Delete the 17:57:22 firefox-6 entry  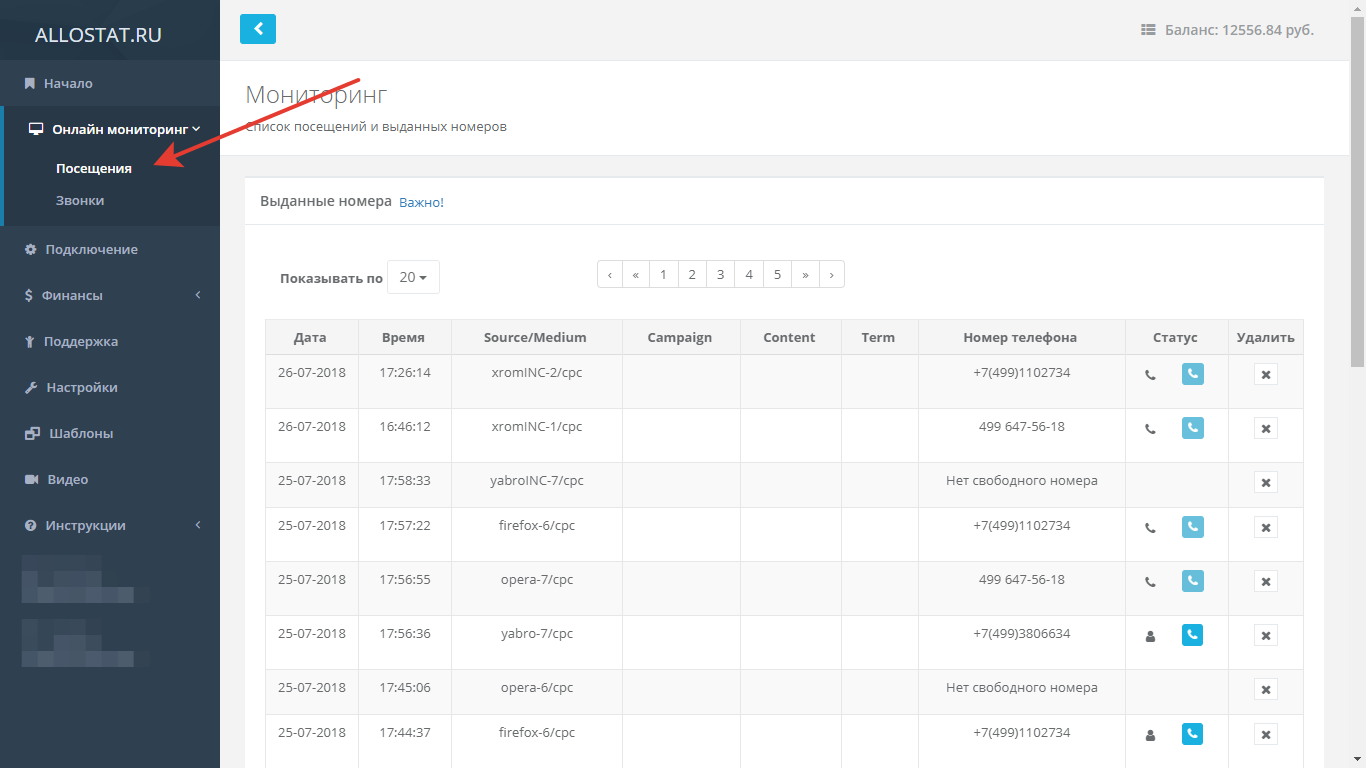coord(1265,527)
